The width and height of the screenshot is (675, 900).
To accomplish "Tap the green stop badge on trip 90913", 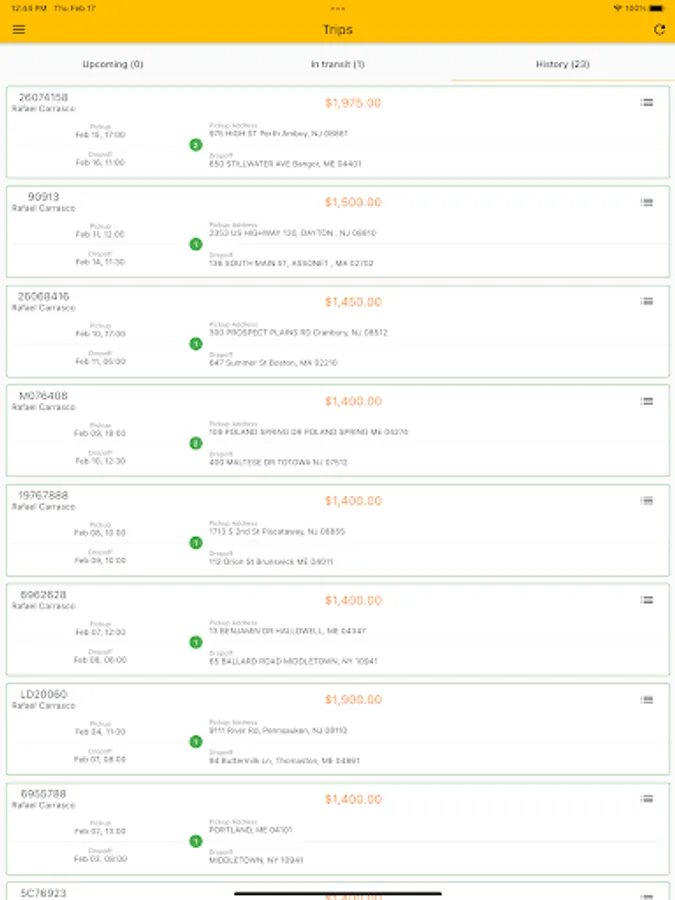I will coord(196,244).
